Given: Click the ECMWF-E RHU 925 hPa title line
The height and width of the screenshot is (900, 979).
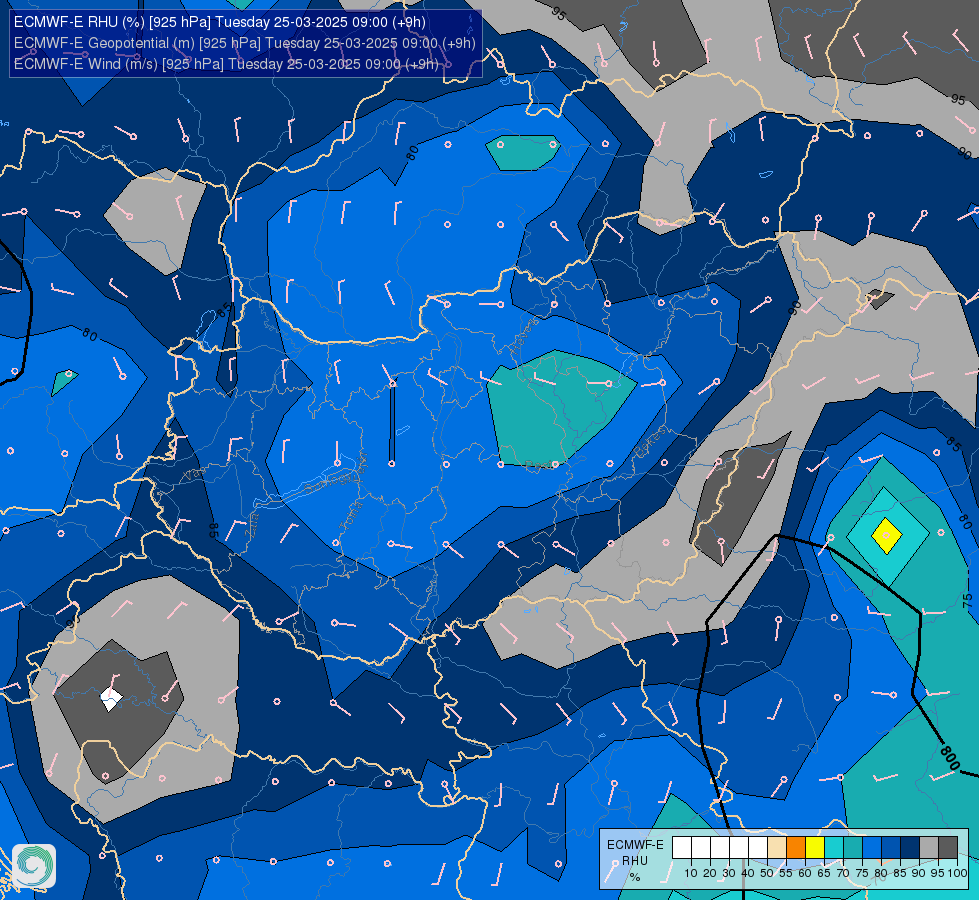Looking at the screenshot, I should tap(220, 22).
